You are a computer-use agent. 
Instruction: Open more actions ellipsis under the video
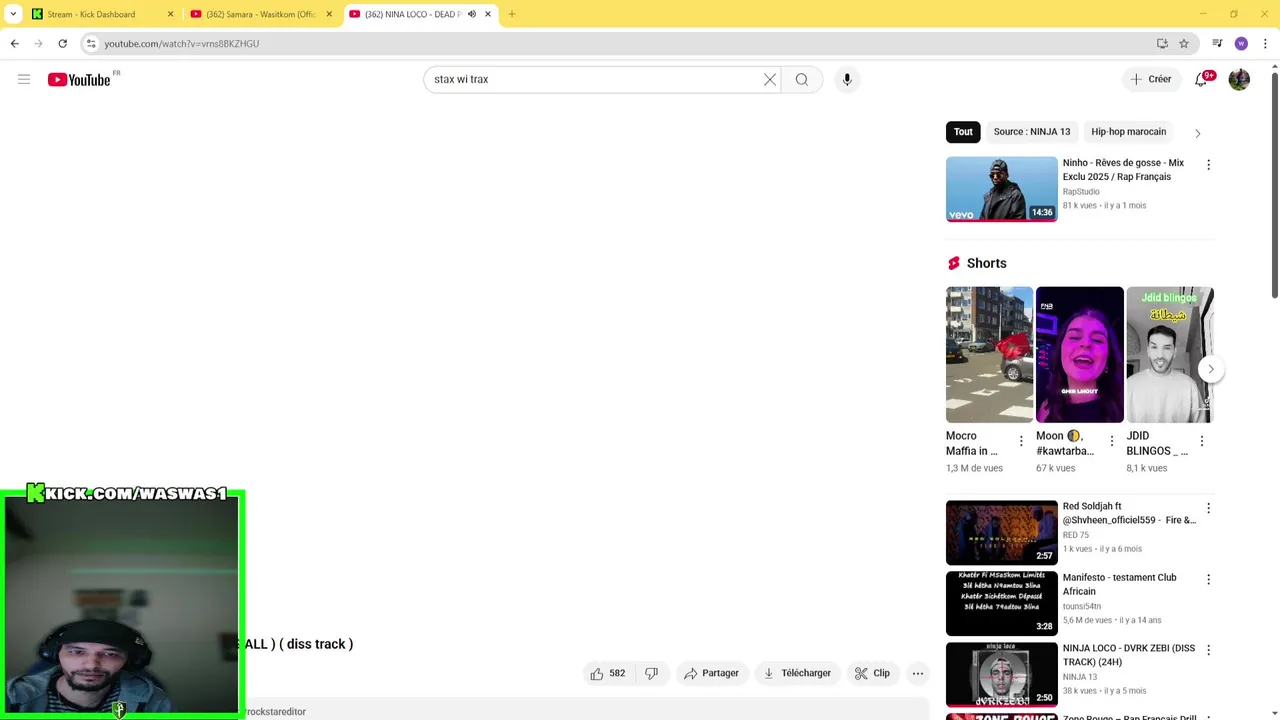click(917, 673)
